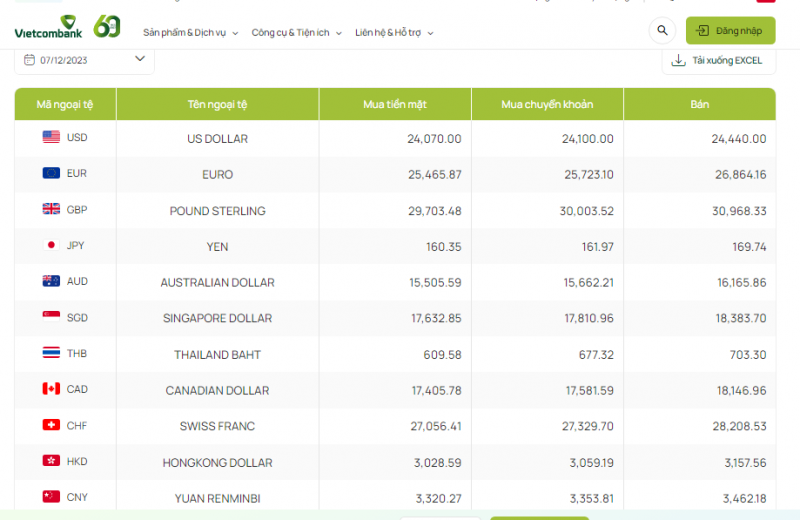Screen dimensions: 800x520
Task: Select the HONGKONG DOLLAR name cell
Action: [217, 462]
